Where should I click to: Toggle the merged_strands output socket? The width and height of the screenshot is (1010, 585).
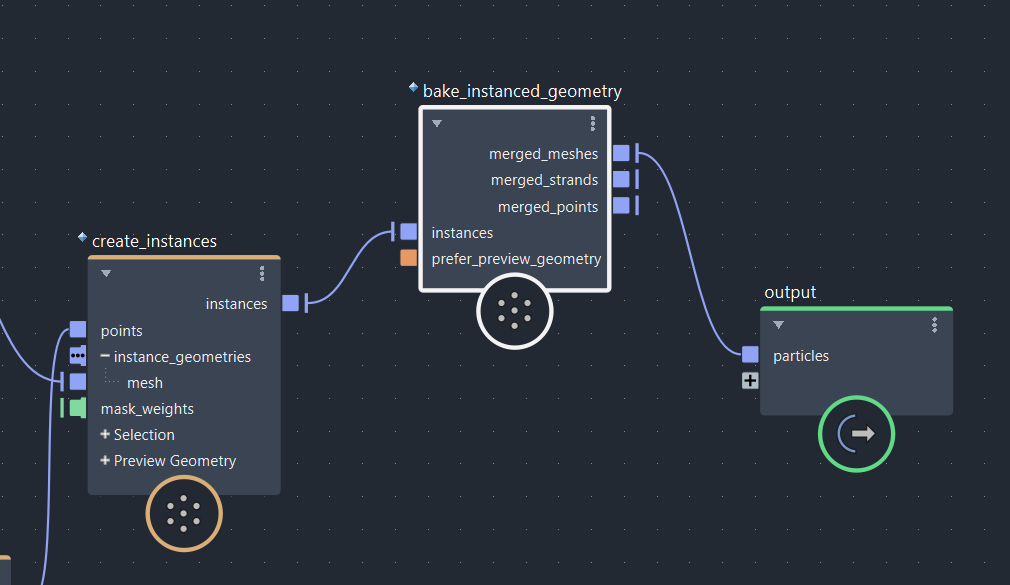621,179
